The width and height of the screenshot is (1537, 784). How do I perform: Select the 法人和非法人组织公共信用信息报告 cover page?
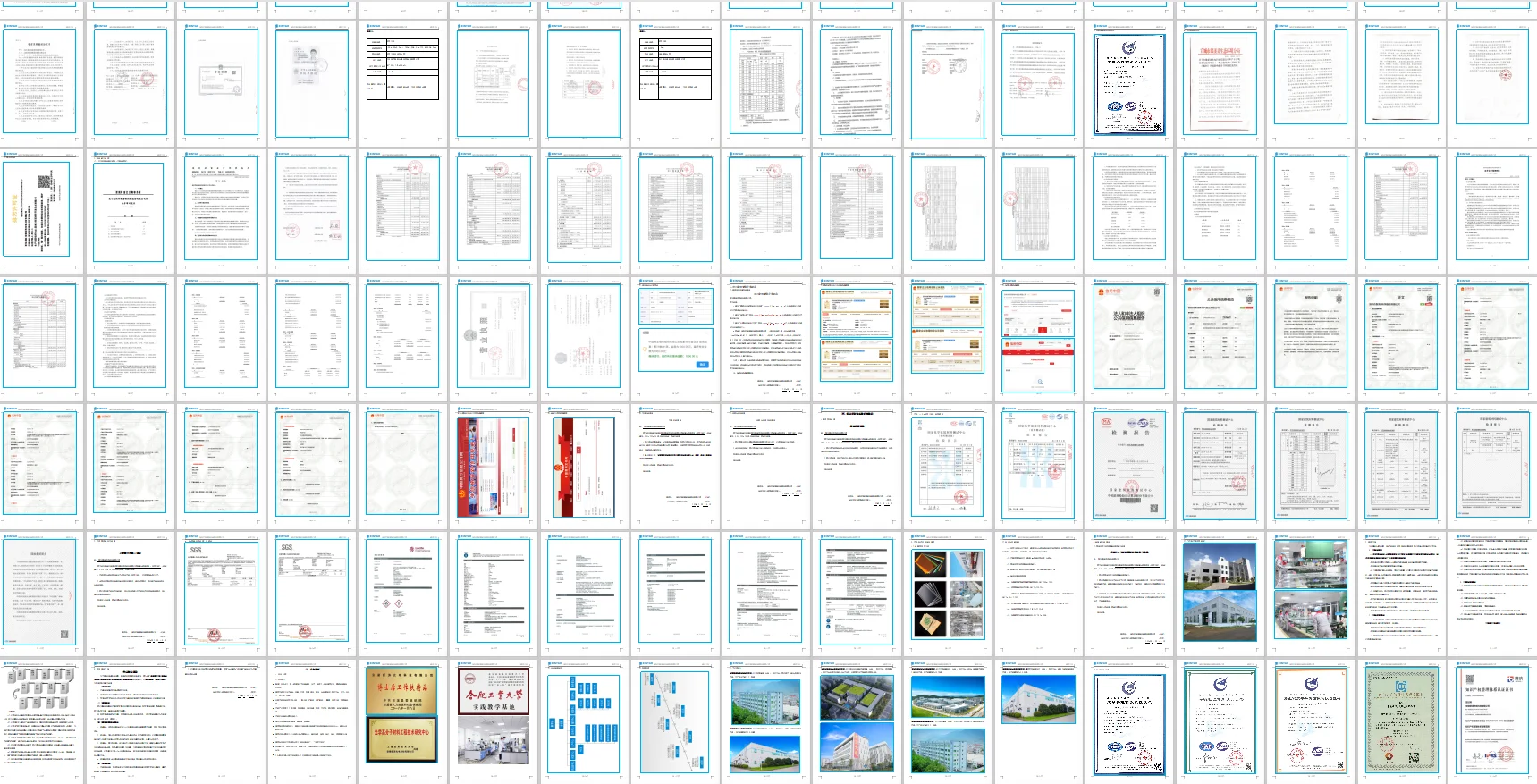click(1129, 339)
